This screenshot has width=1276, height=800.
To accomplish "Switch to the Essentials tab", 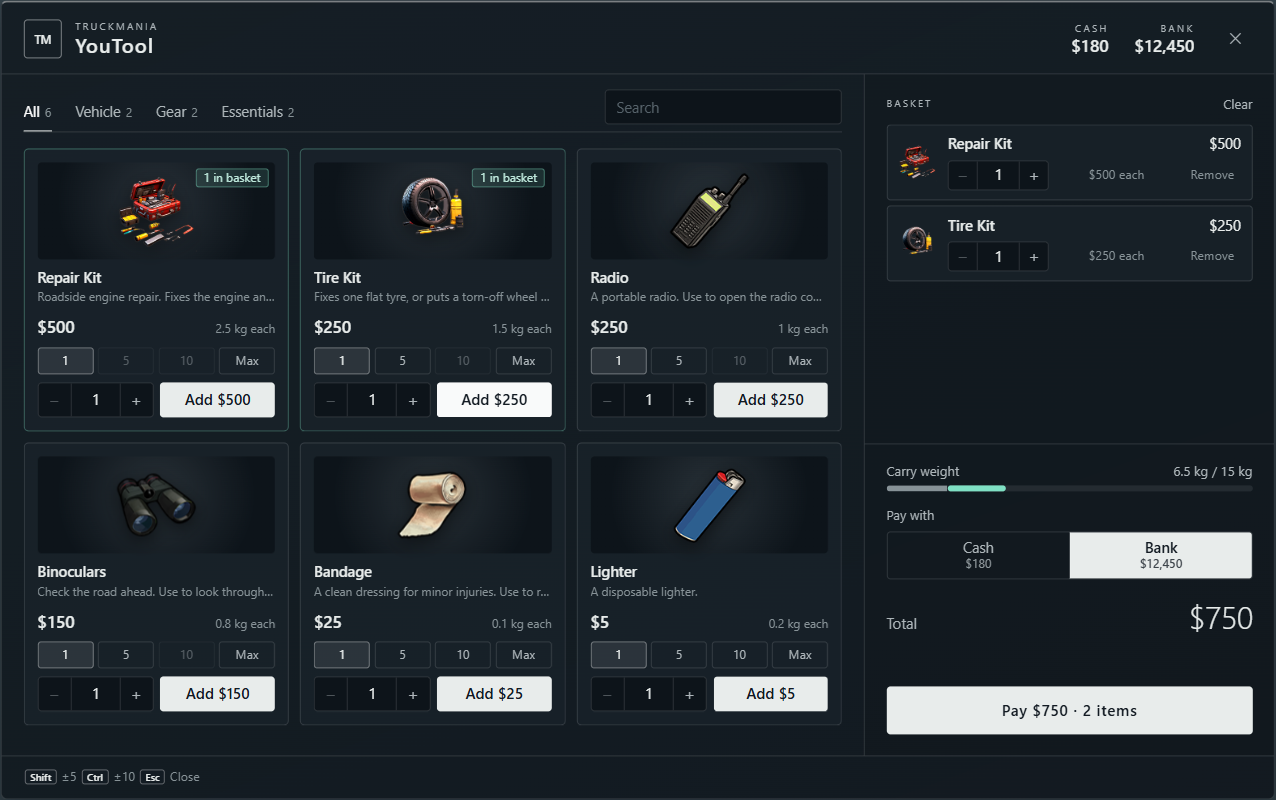I will coord(258,112).
